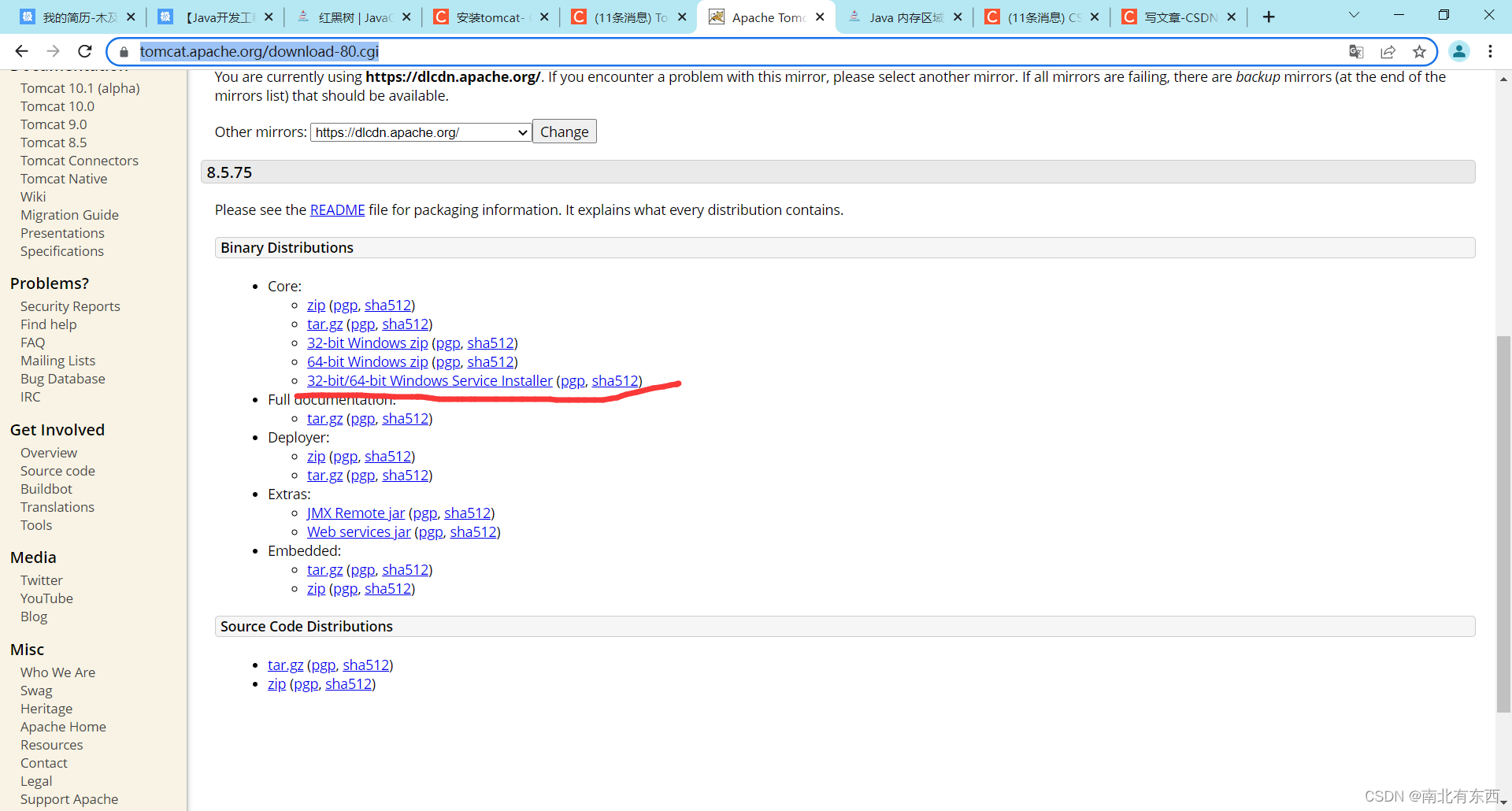
Task: Open Security Reports in sidebar
Action: pyautogui.click(x=70, y=306)
